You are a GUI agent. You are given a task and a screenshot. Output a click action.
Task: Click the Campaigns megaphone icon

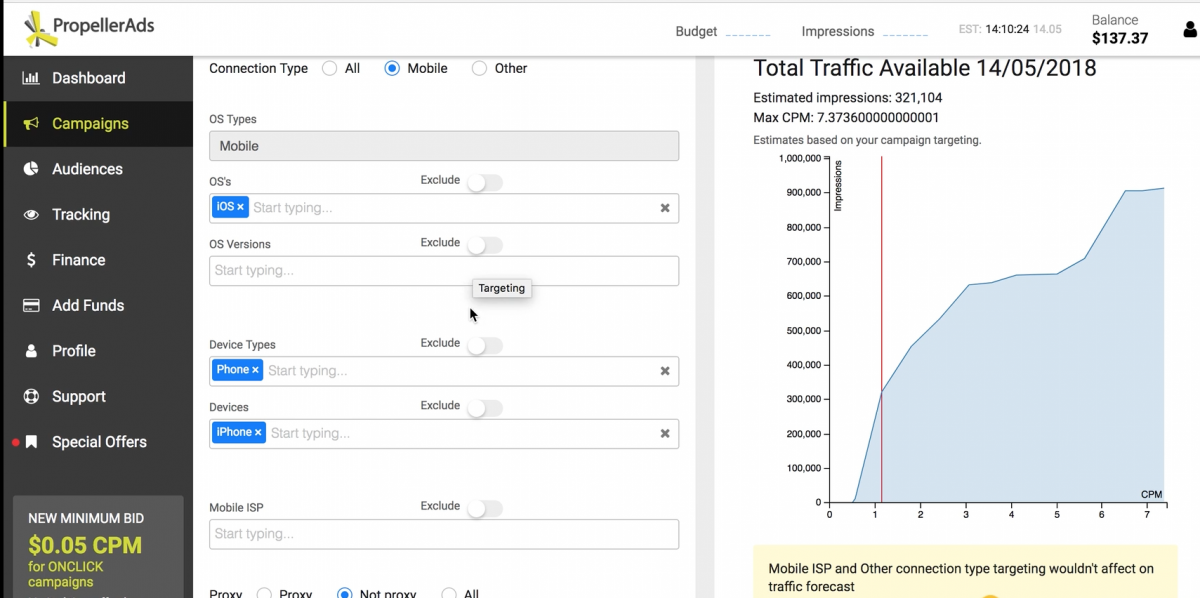(31, 124)
